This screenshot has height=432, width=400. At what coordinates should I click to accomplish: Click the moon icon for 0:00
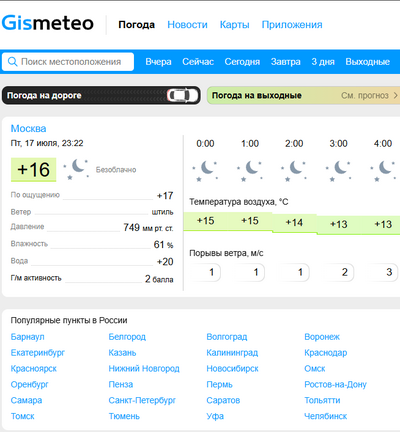[x=205, y=171]
